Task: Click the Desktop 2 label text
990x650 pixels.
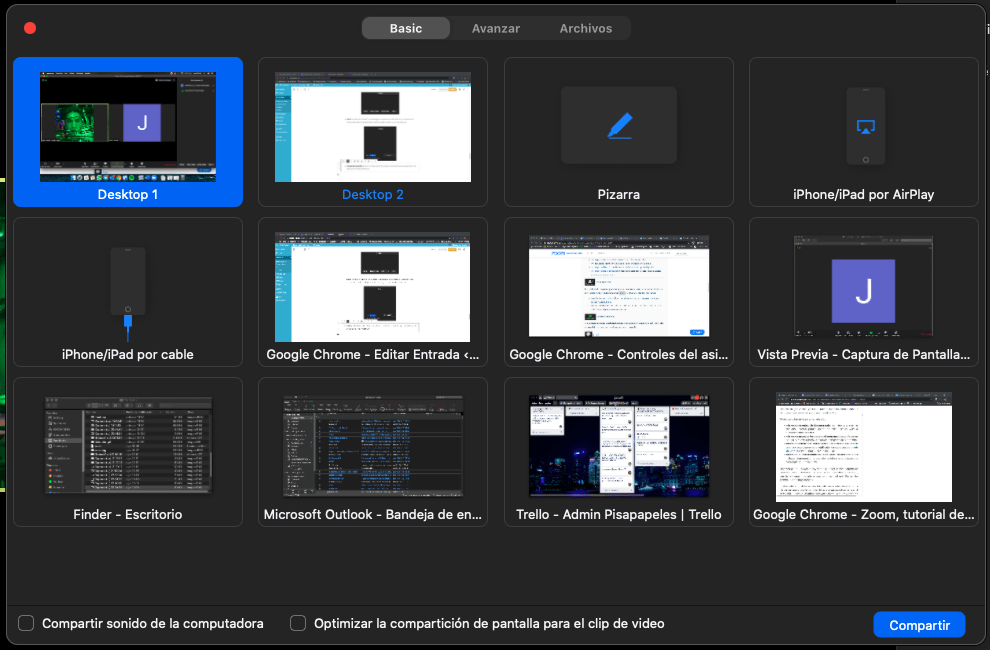Action: click(x=373, y=195)
